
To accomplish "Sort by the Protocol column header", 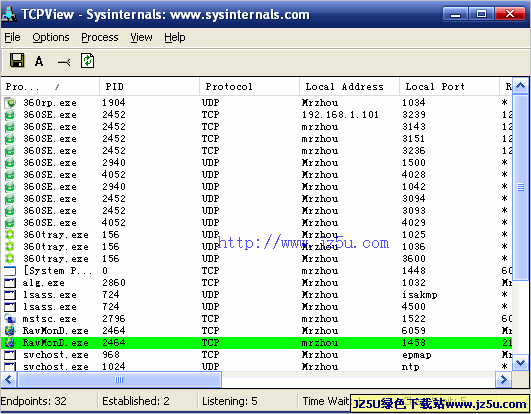I will (249, 87).
